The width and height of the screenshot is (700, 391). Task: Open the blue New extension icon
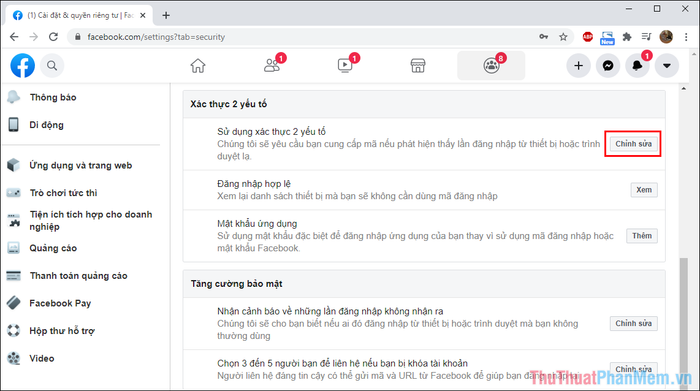tap(607, 37)
